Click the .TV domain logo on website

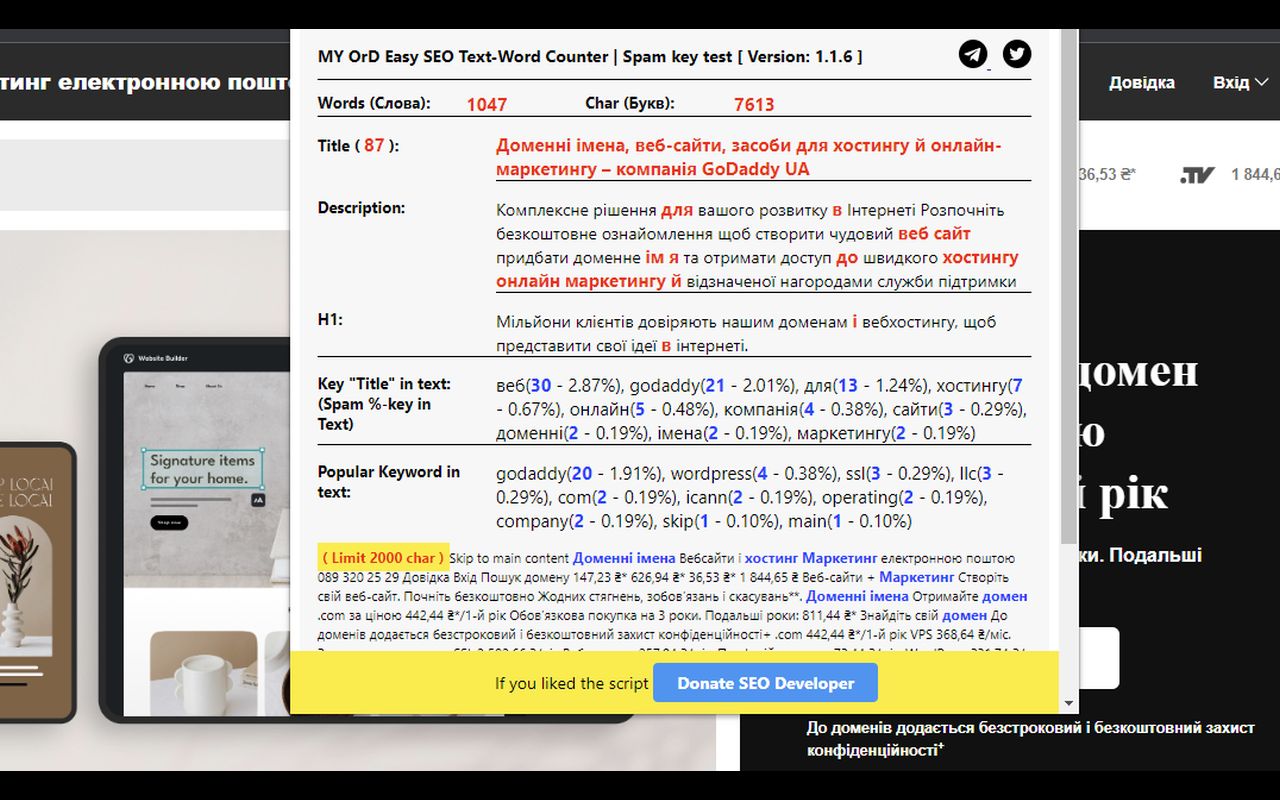[x=1197, y=175]
